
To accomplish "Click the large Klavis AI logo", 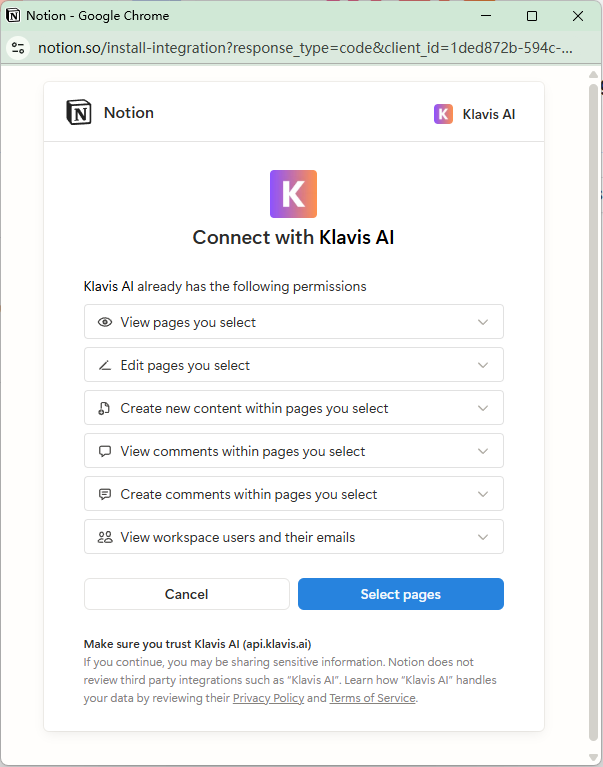I will point(293,194).
